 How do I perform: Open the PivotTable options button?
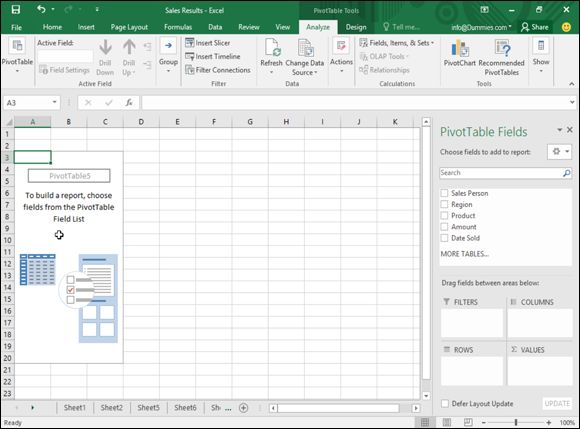[x=17, y=55]
